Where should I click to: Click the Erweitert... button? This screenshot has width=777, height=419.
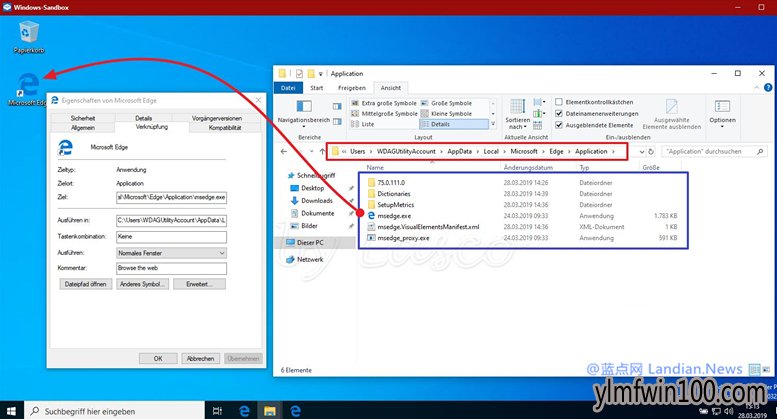pos(199,284)
